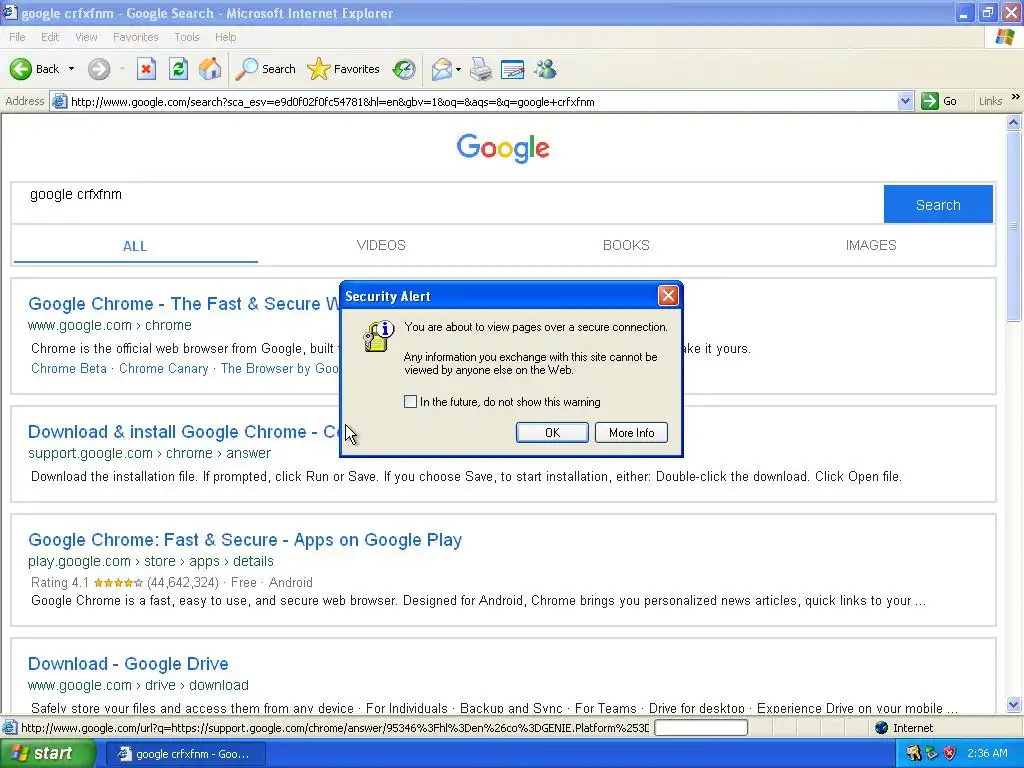
Task: Click the second system tray icon
Action: point(932,753)
